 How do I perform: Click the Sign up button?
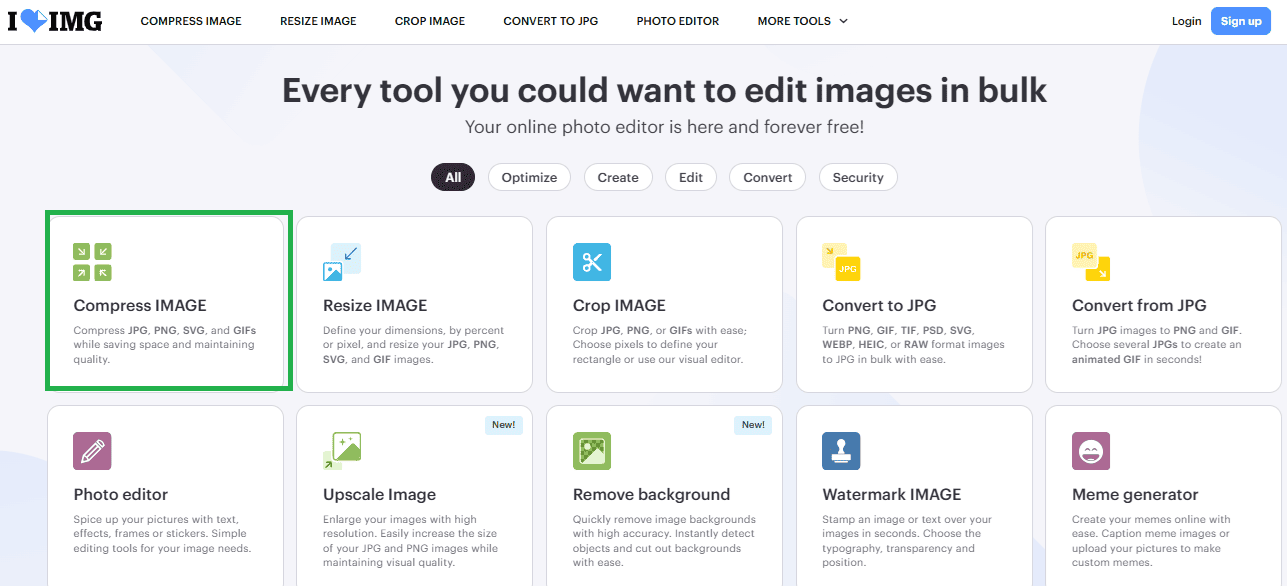[1240, 20]
